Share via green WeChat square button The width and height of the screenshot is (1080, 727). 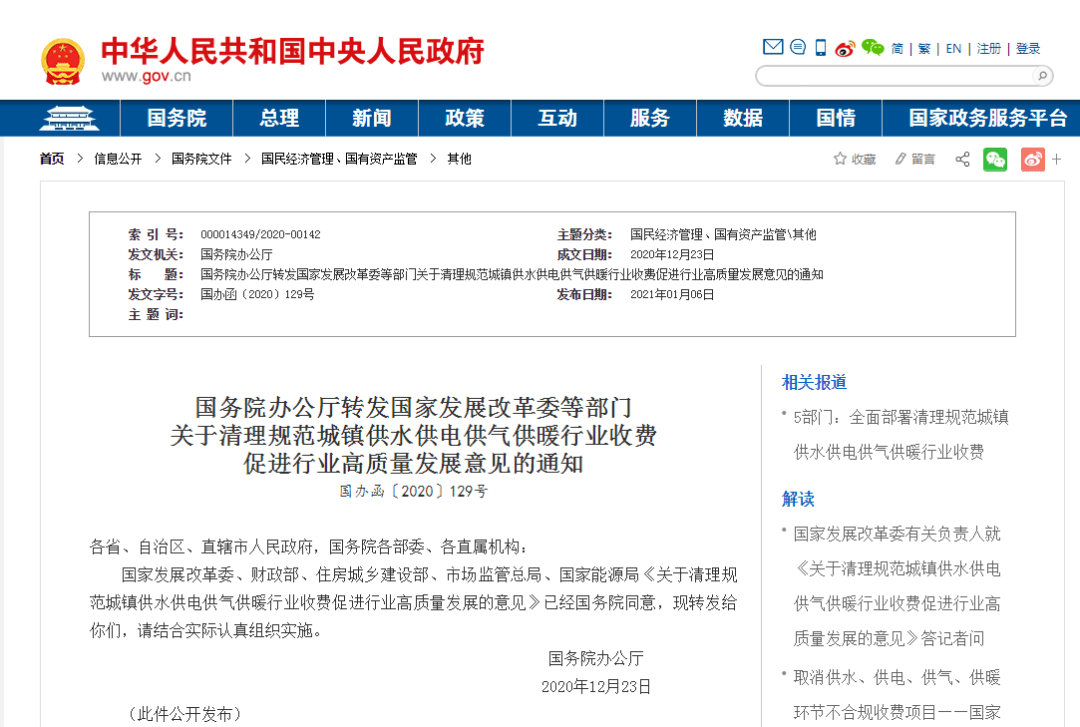point(995,159)
